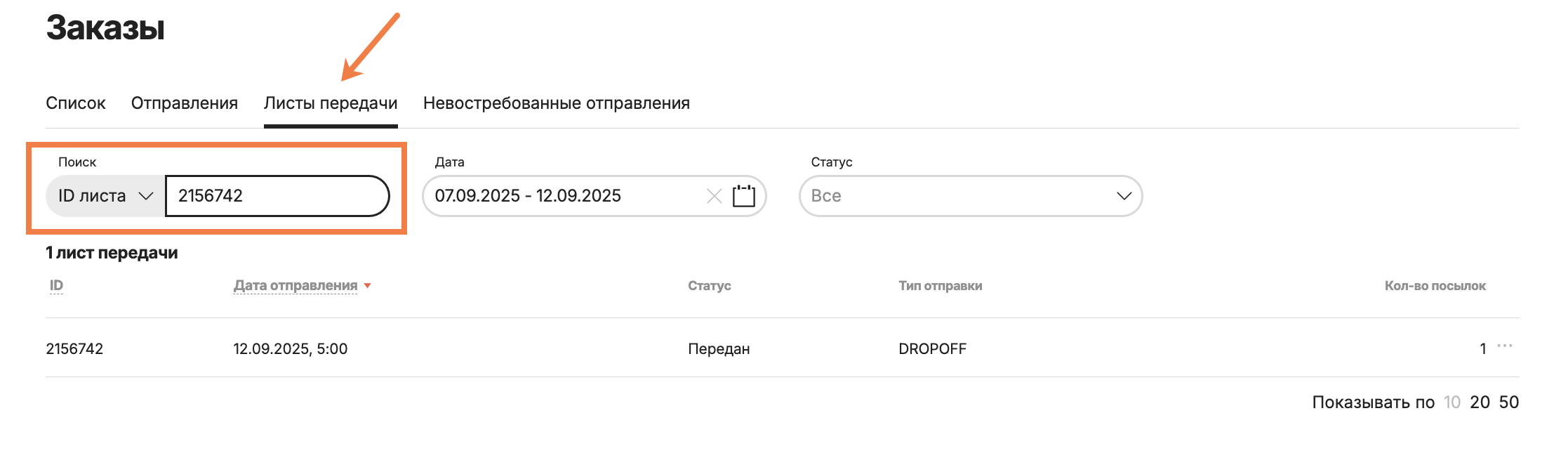Show 20 items per page
The height and width of the screenshot is (458, 1568).
(1480, 403)
